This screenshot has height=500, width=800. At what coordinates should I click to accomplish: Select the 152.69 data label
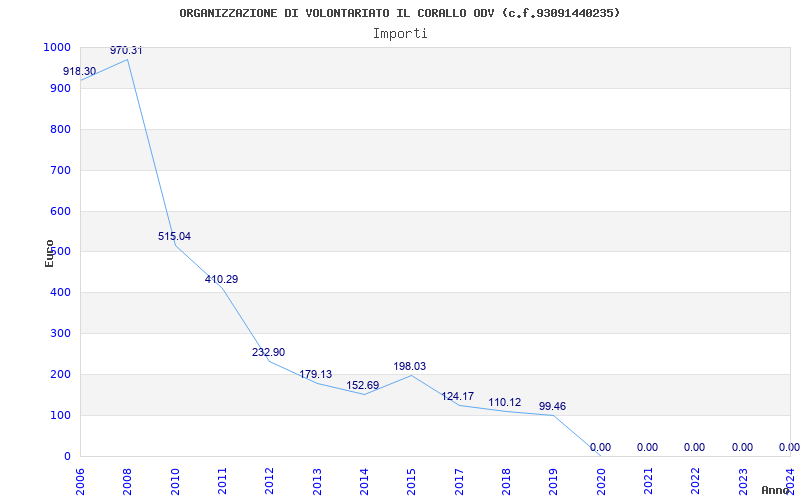pos(363,385)
